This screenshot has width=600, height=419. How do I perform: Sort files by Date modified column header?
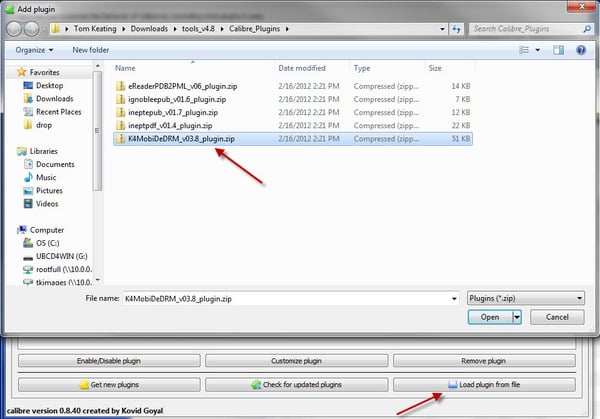tap(302, 68)
